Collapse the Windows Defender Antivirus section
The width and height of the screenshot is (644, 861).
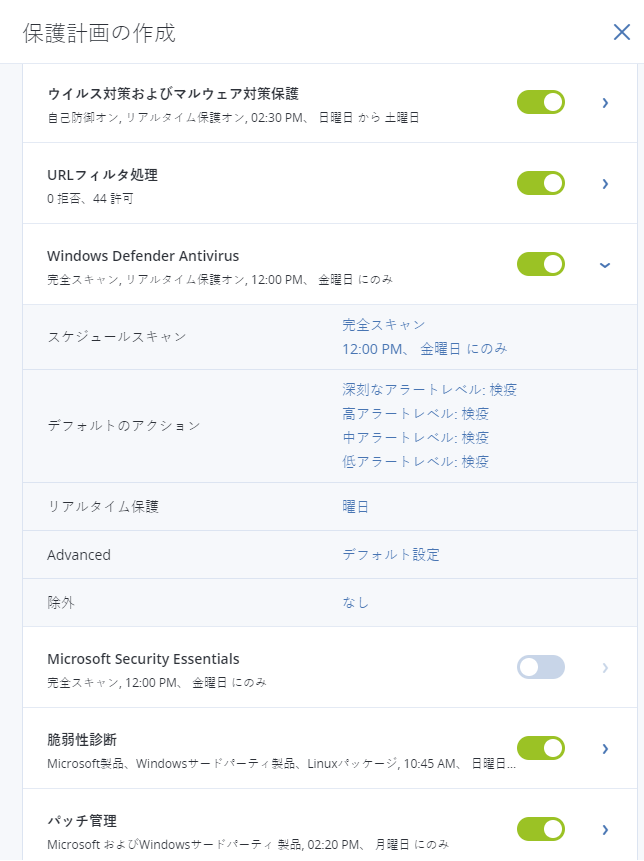[x=604, y=264]
